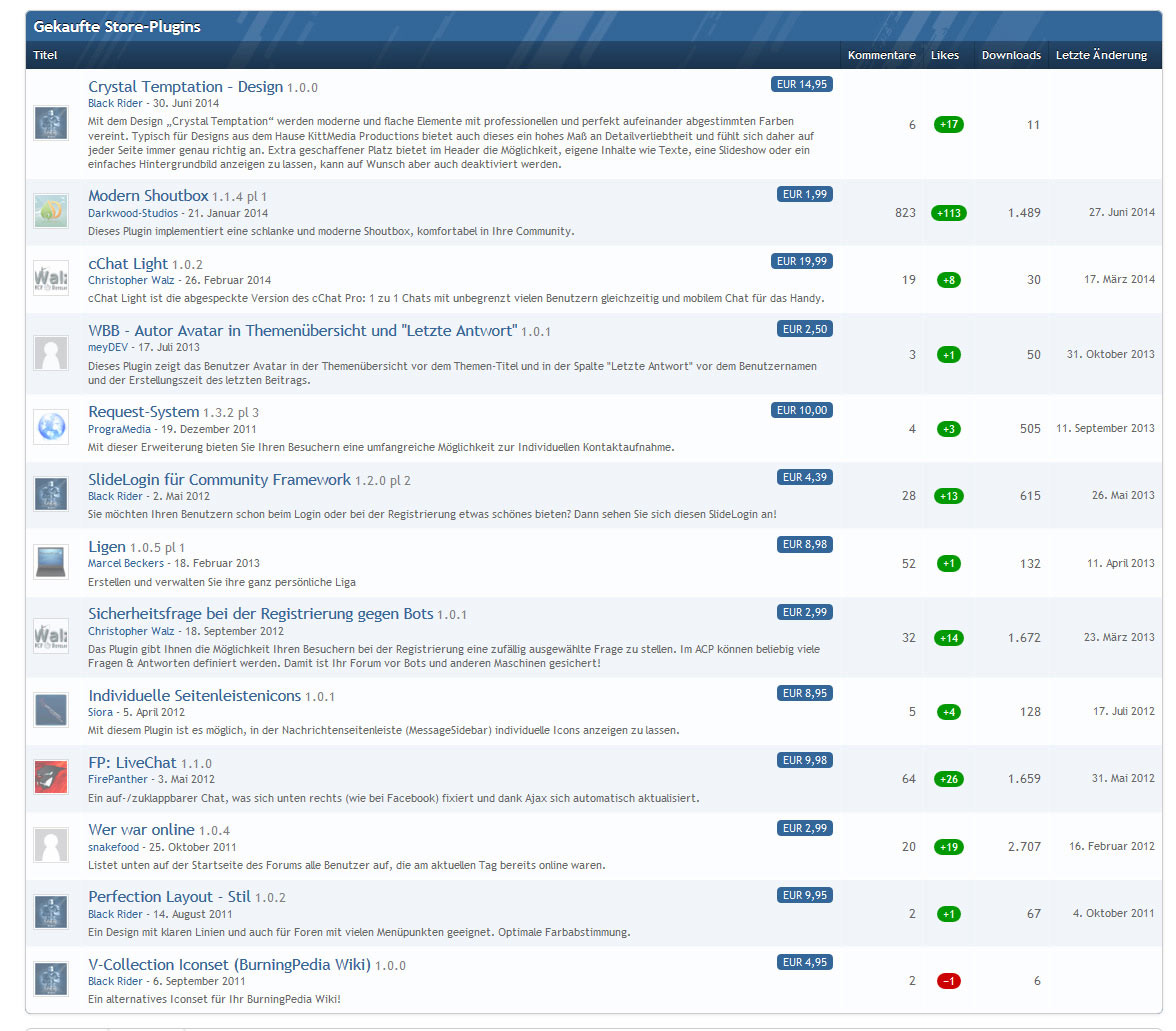Open the Perfection Layout - Stil link

pyautogui.click(x=170, y=897)
